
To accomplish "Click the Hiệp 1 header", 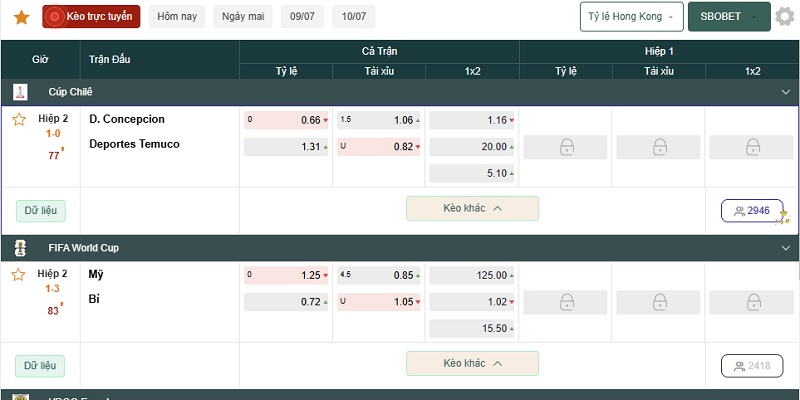I will pos(659,52).
